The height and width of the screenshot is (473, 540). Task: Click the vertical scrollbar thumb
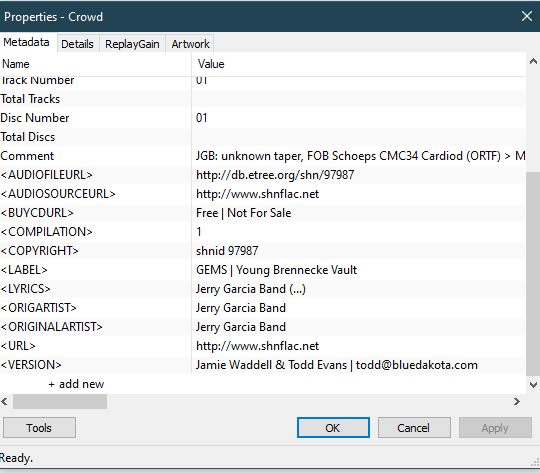pyautogui.click(x=533, y=274)
